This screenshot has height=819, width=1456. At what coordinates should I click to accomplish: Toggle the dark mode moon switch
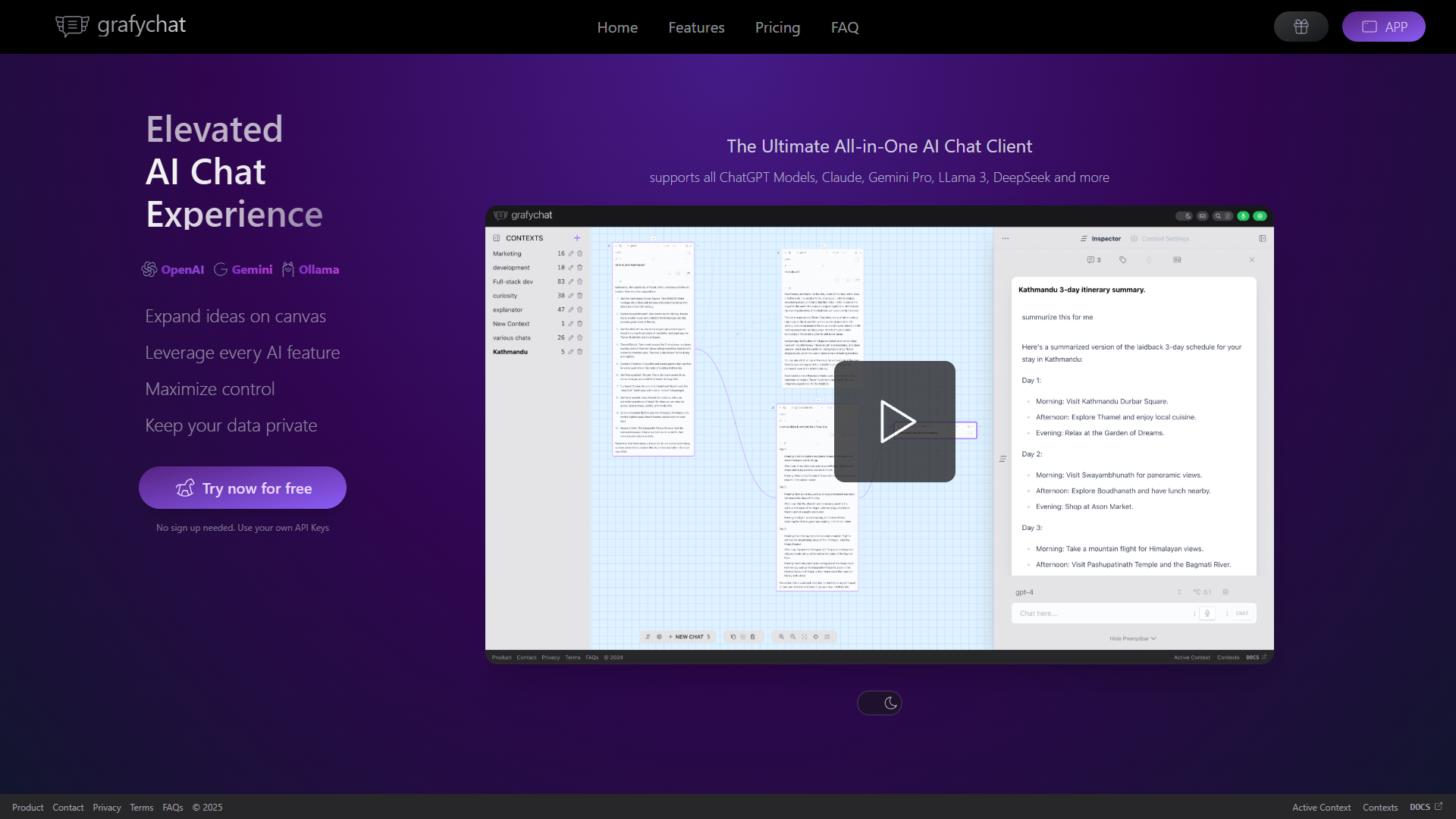[x=880, y=703]
